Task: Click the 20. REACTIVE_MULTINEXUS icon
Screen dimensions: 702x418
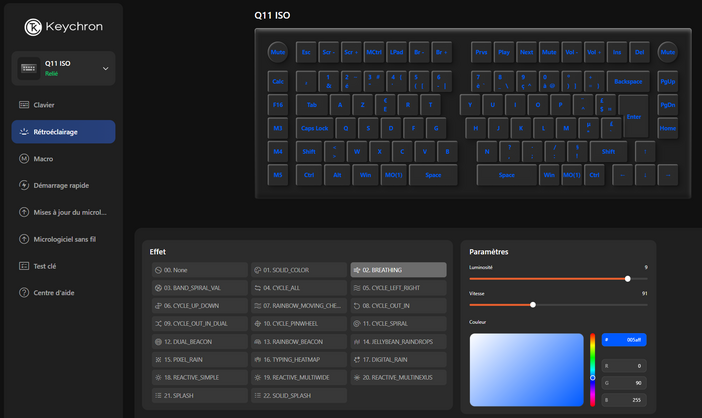Action: point(357,377)
